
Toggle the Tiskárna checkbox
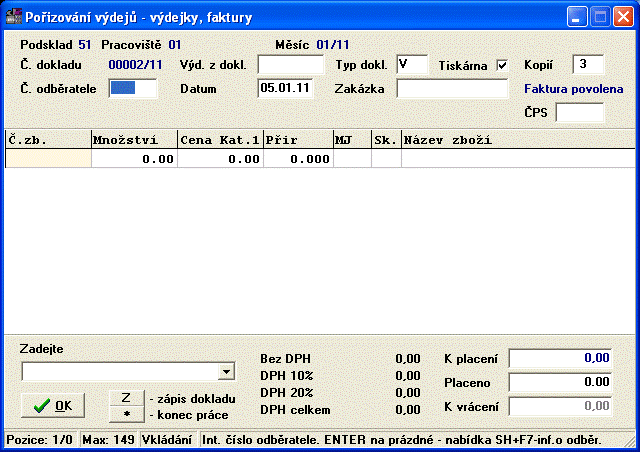point(502,65)
